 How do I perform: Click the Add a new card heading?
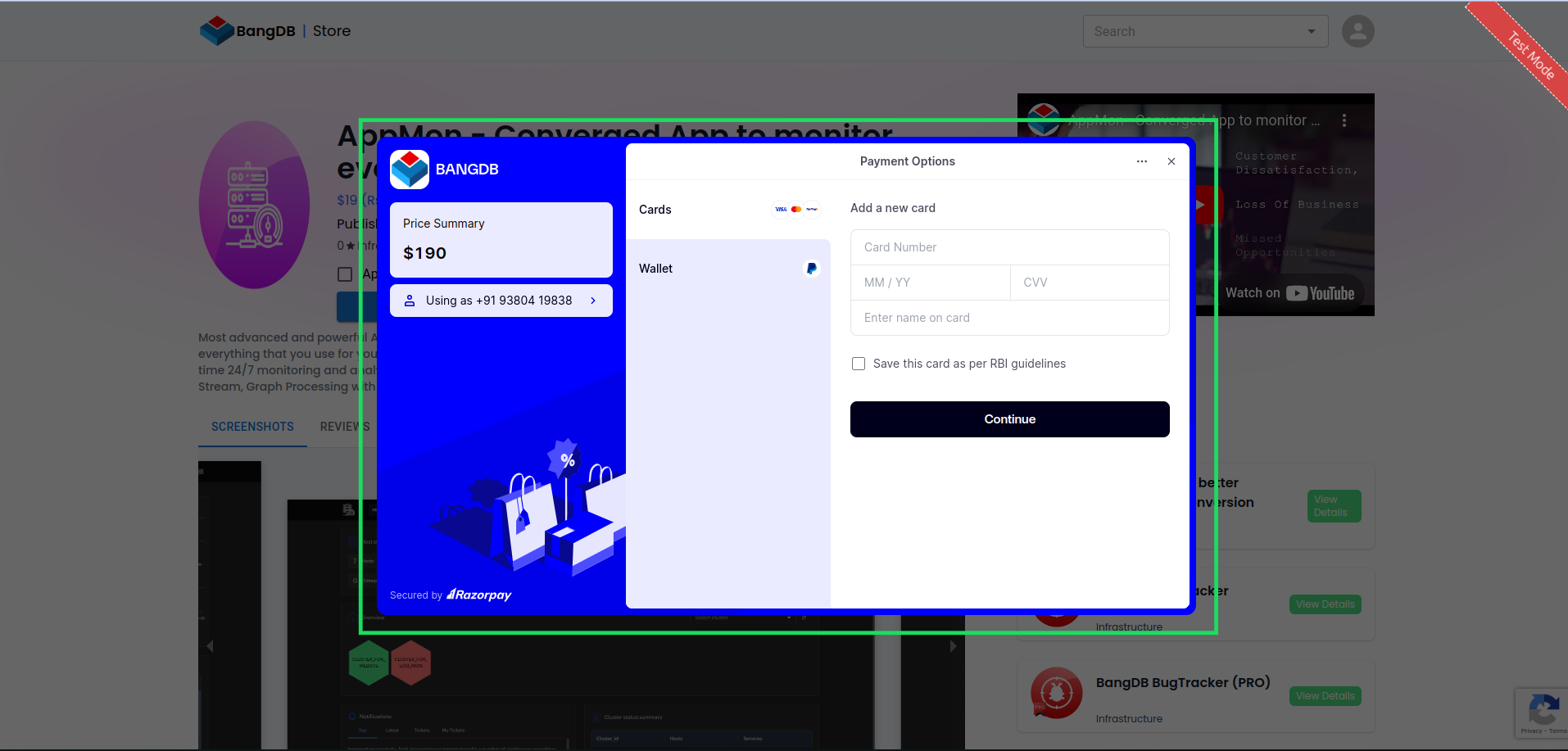(893, 208)
